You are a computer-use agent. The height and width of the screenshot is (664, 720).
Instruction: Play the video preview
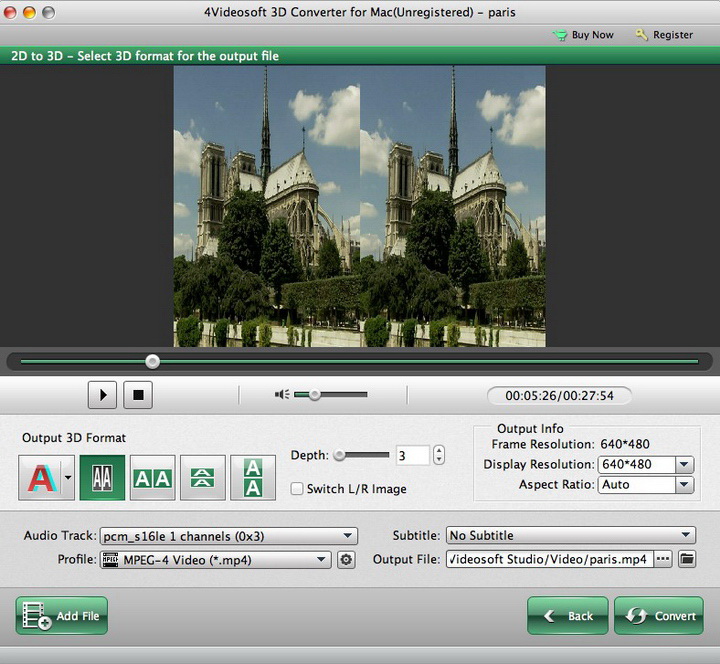click(102, 395)
